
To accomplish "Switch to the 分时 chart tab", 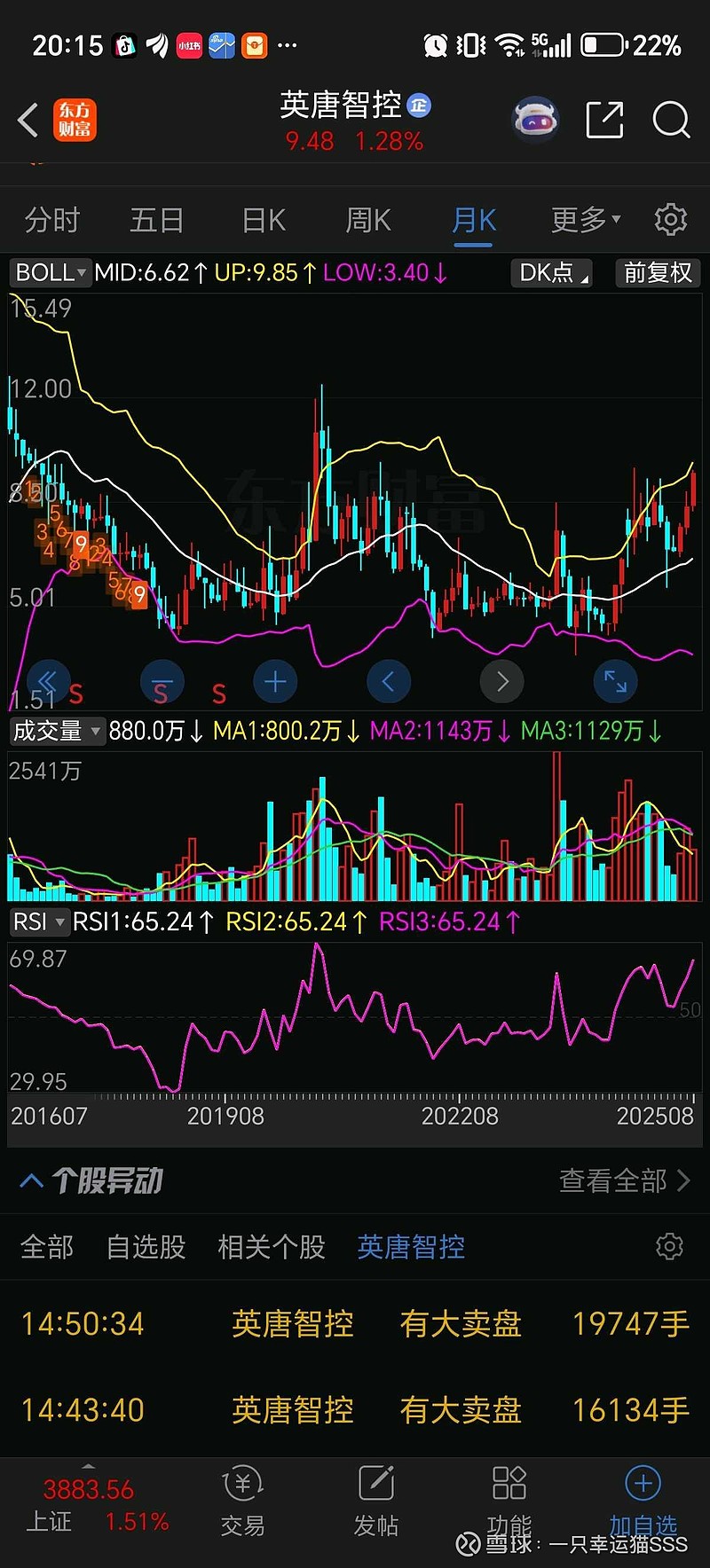I will [x=52, y=219].
